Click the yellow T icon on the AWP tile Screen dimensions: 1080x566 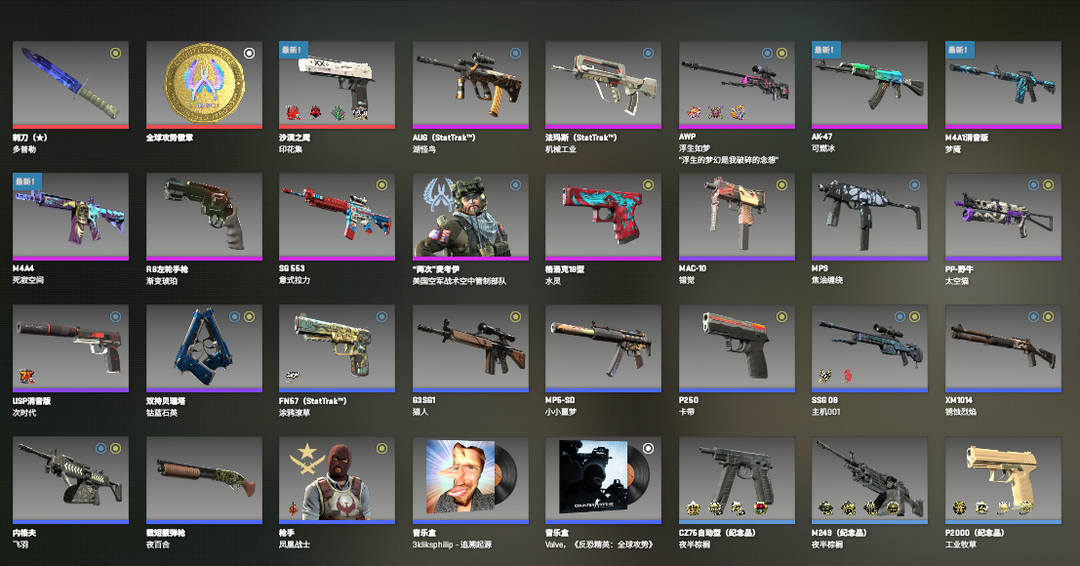coord(782,53)
